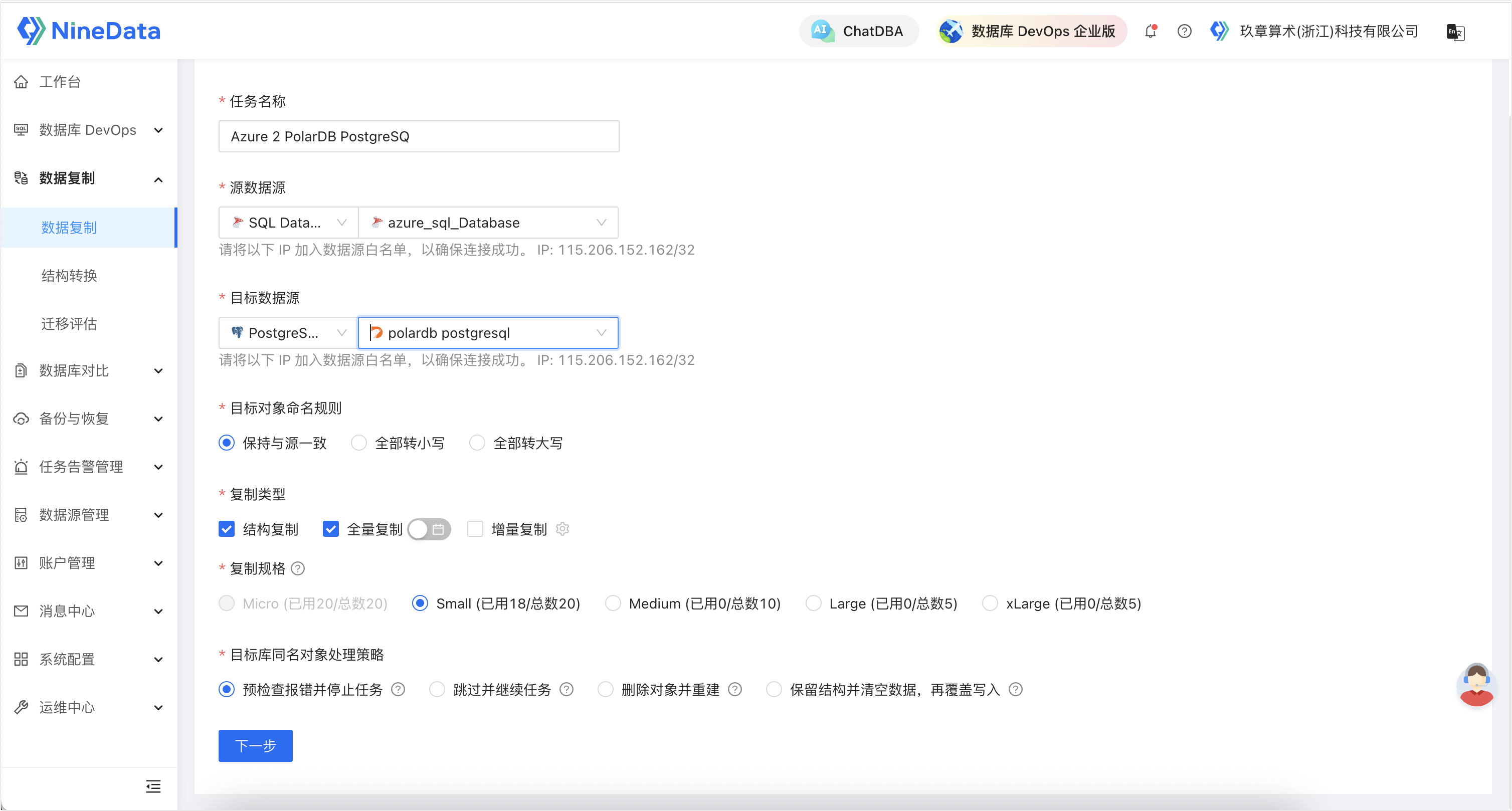Click the 工作台 home icon
The image size is (1512, 811).
(x=21, y=82)
